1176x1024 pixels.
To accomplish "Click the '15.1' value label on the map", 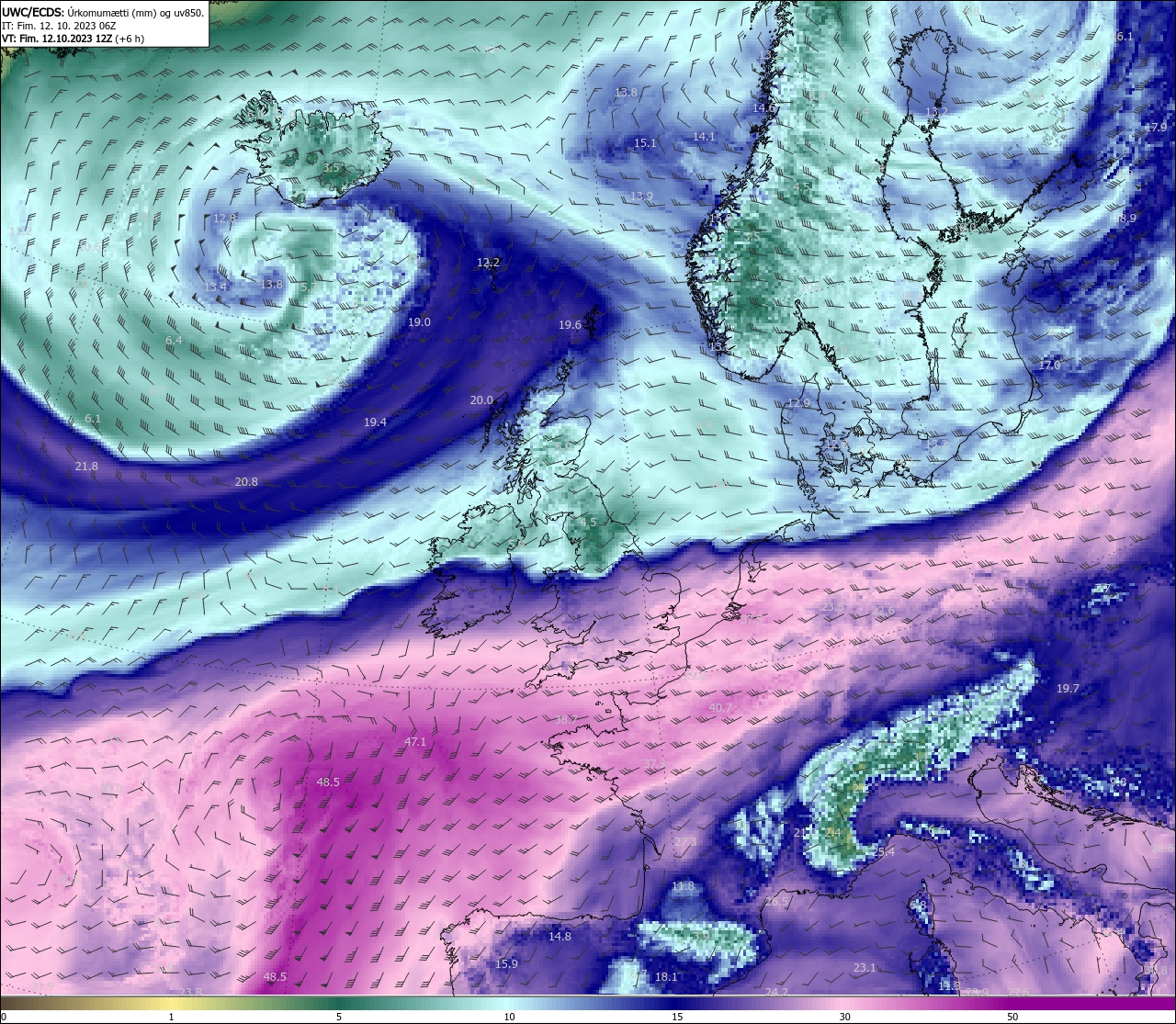I will (645, 143).
